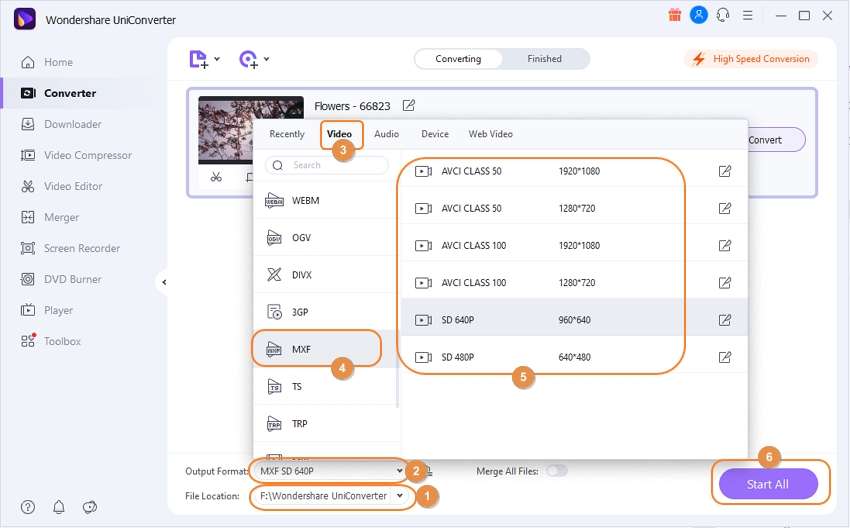Edit preset AVCI CLASS 100 1280*720
850x528 pixels.
[x=725, y=282]
